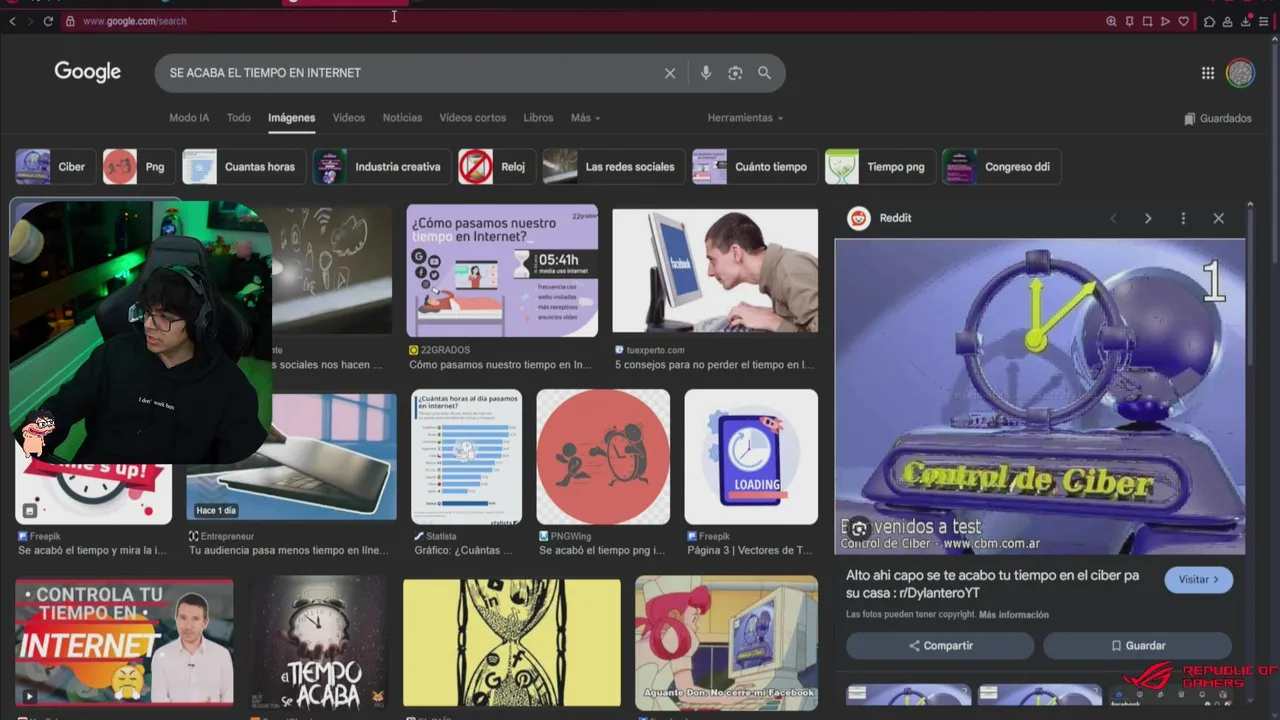Search inside the image with lens overlay icon
This screenshot has width=1280, height=720.
point(859,528)
